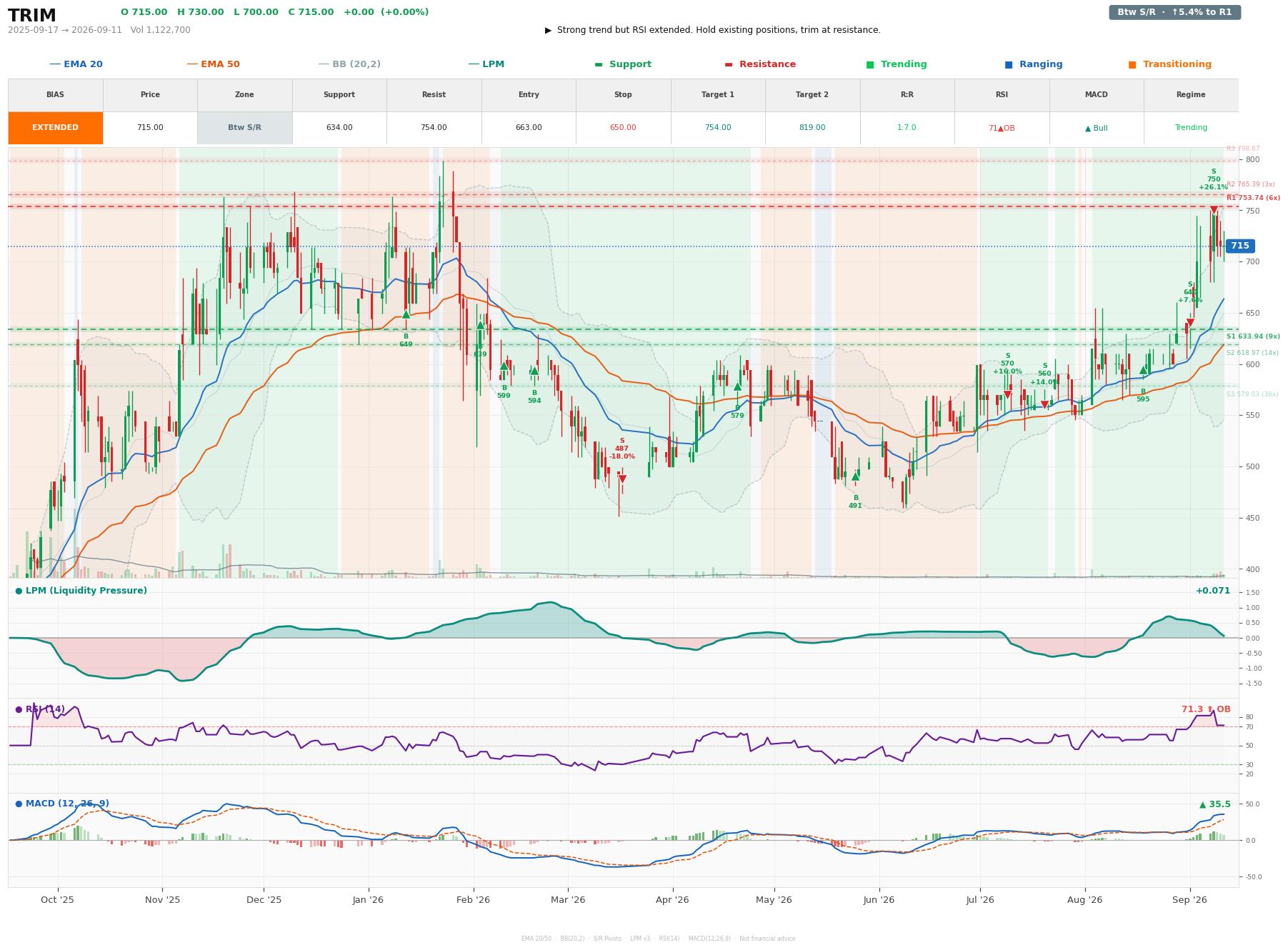Click the Oct '25 axis label
The height and width of the screenshot is (950, 1288).
(x=57, y=900)
